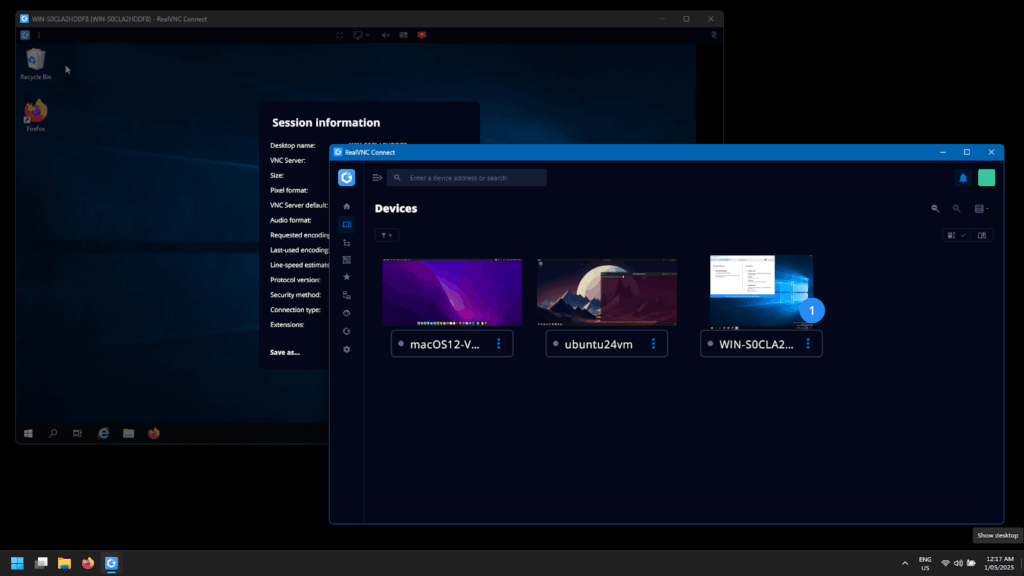The height and width of the screenshot is (576, 1024).
Task: Open macOS12-V device options menu
Action: click(x=499, y=344)
